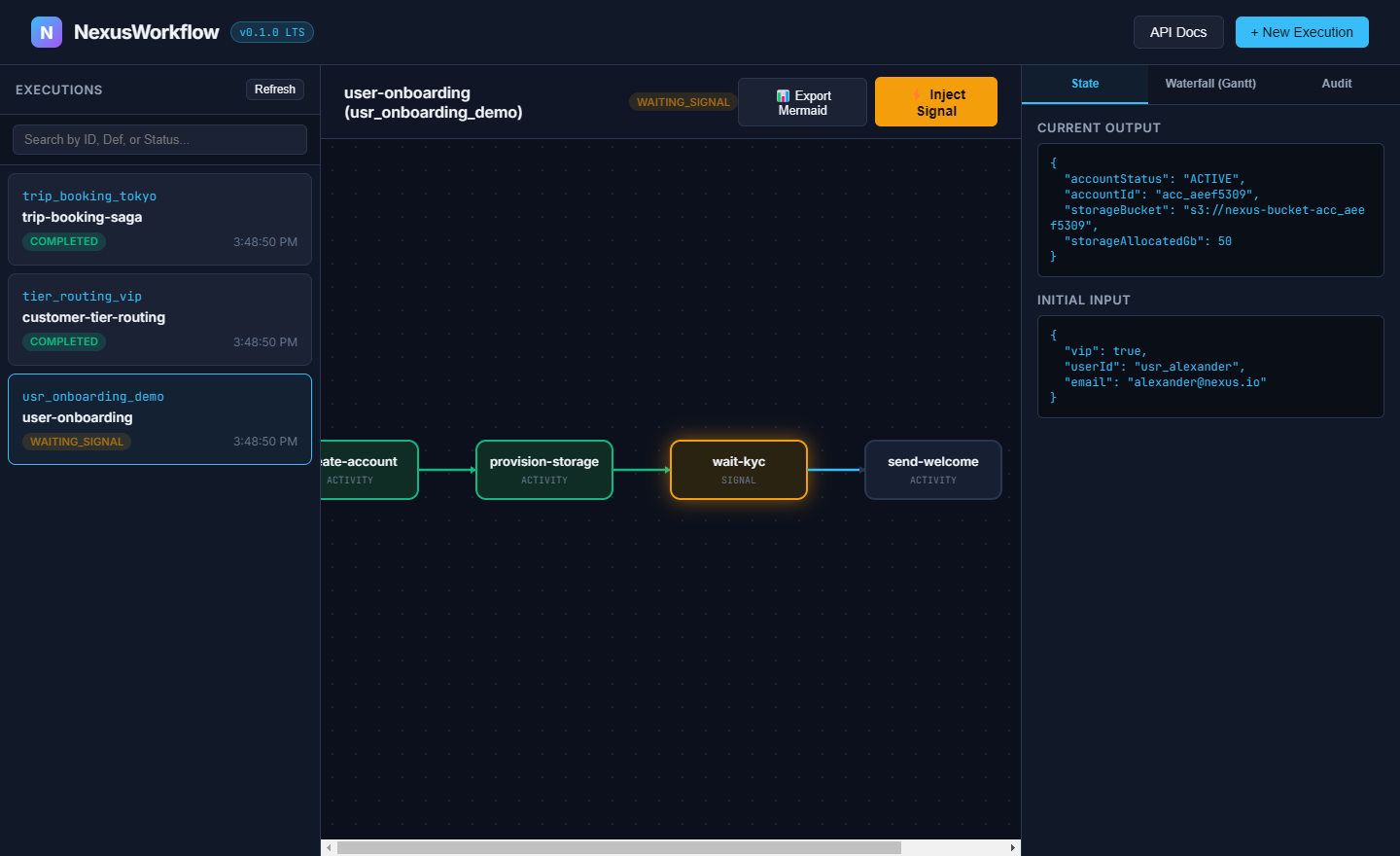Refresh the executions list
The width and height of the screenshot is (1400, 856).
[x=275, y=89]
